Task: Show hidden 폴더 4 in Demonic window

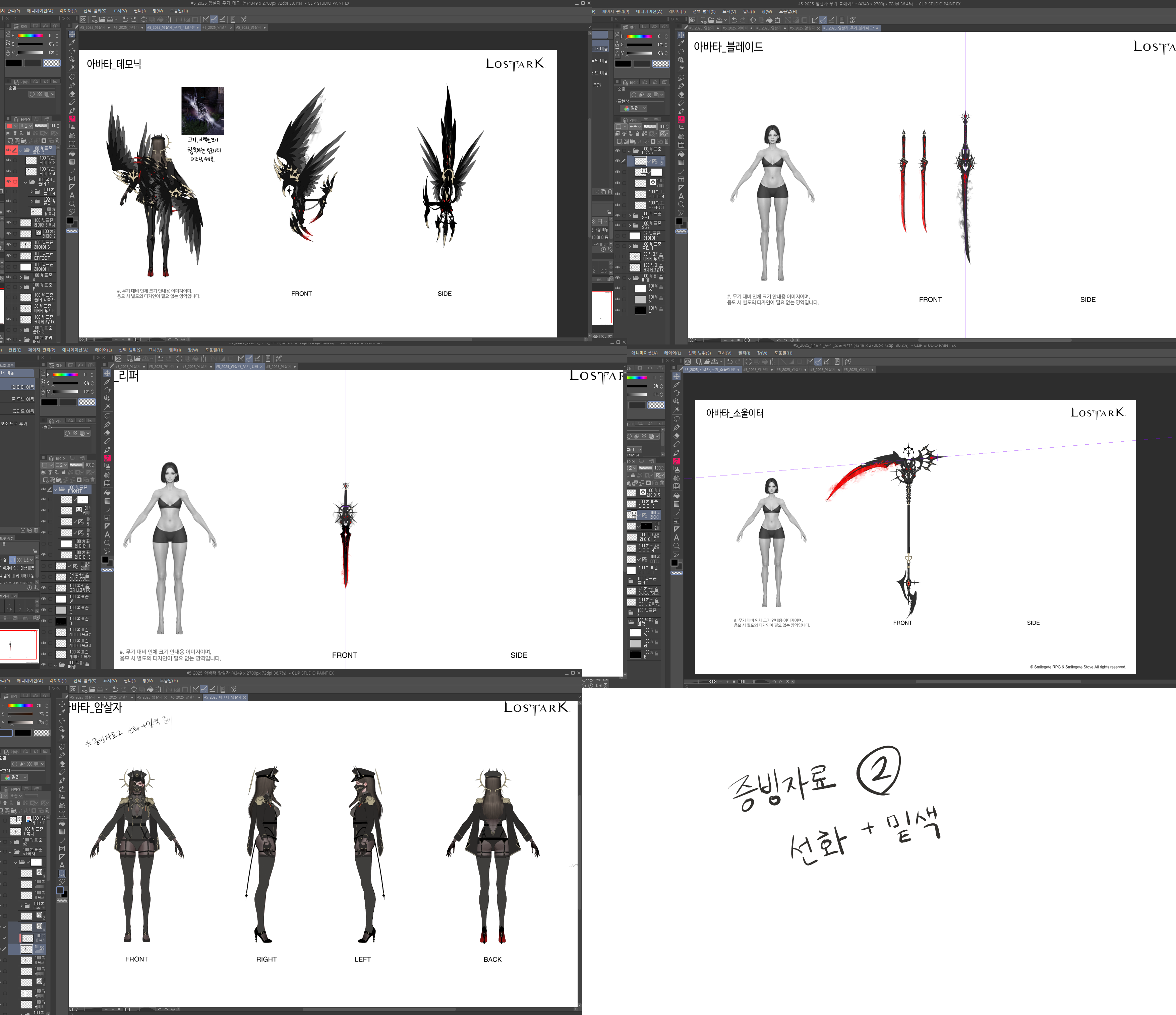Action: pyautogui.click(x=8, y=192)
